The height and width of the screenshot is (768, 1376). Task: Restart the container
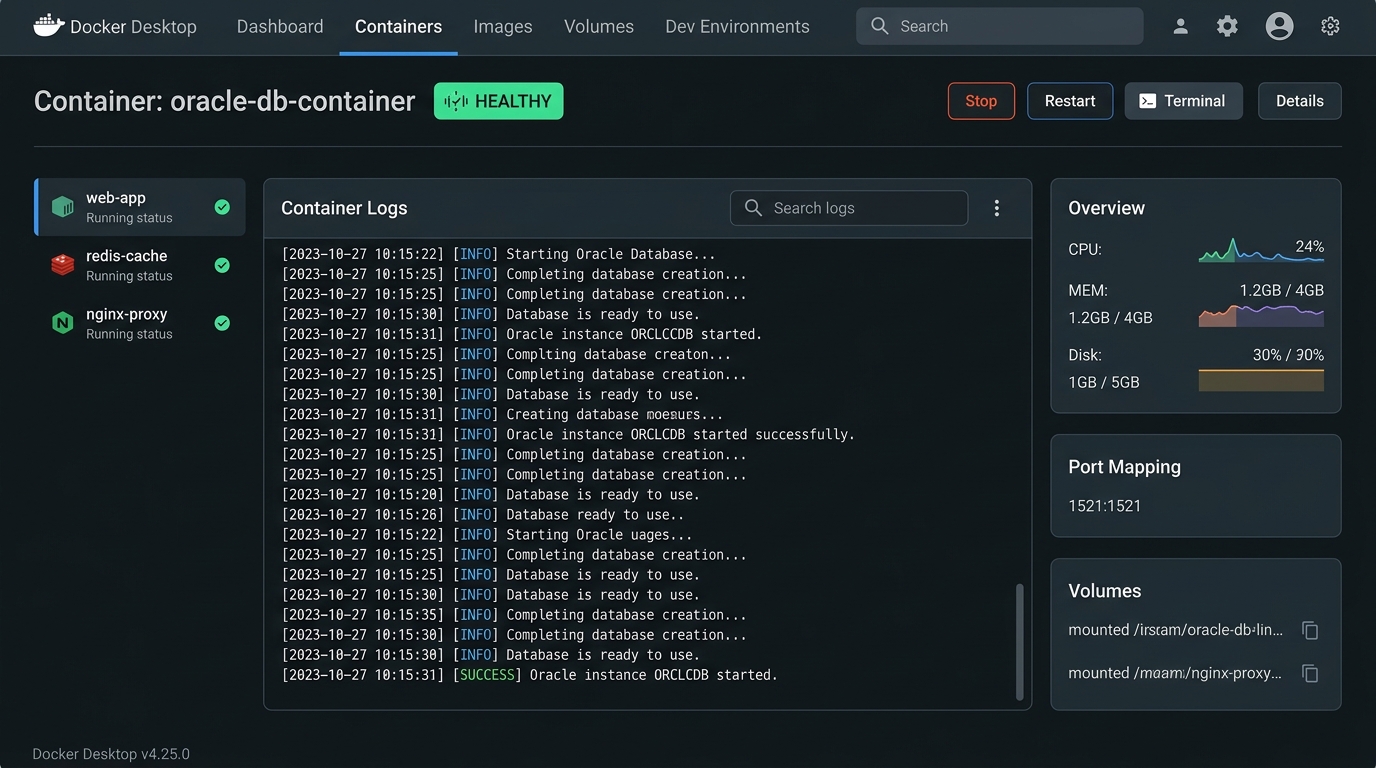(1070, 101)
